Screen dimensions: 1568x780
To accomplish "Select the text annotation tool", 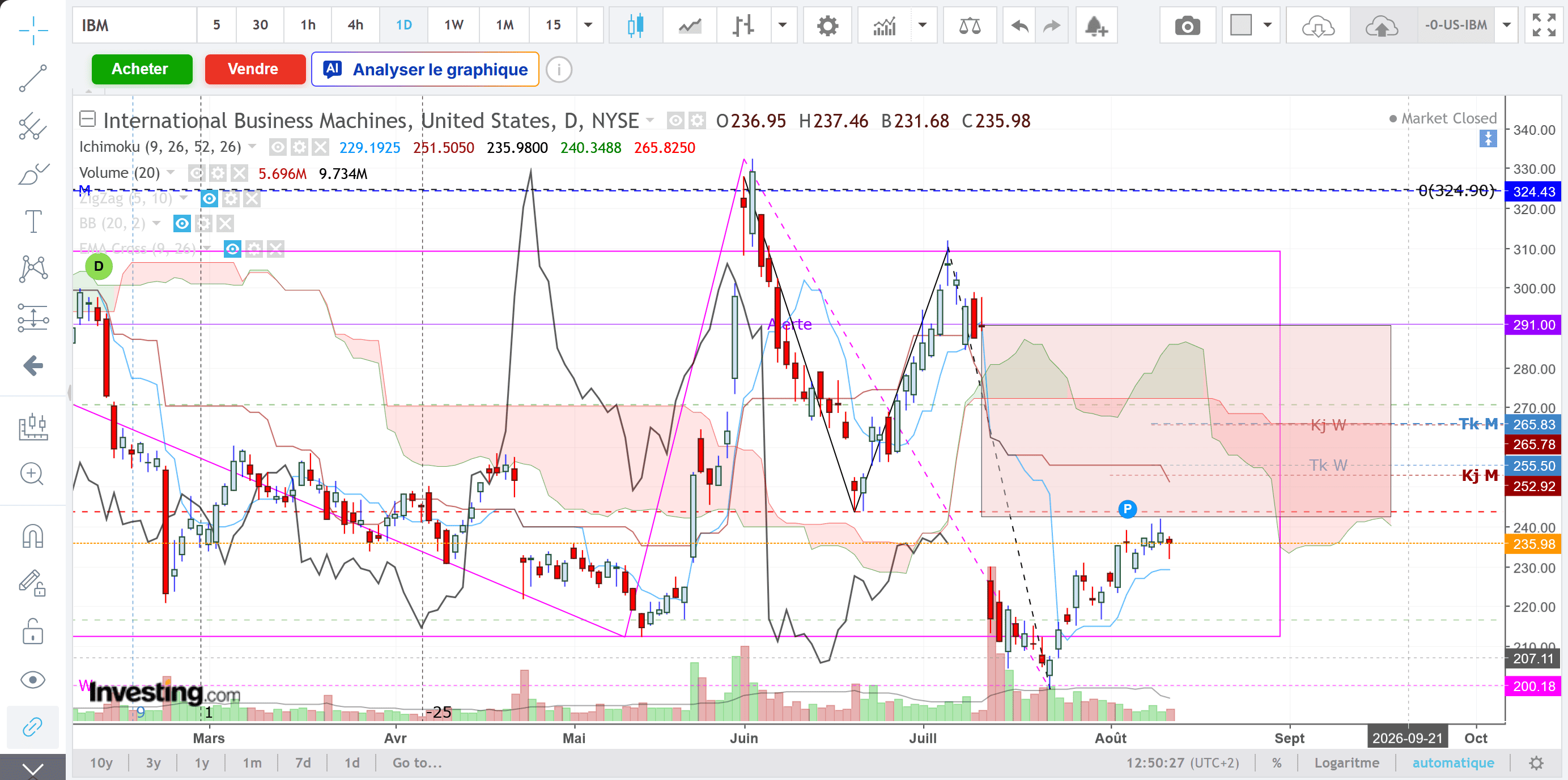I will (x=33, y=221).
